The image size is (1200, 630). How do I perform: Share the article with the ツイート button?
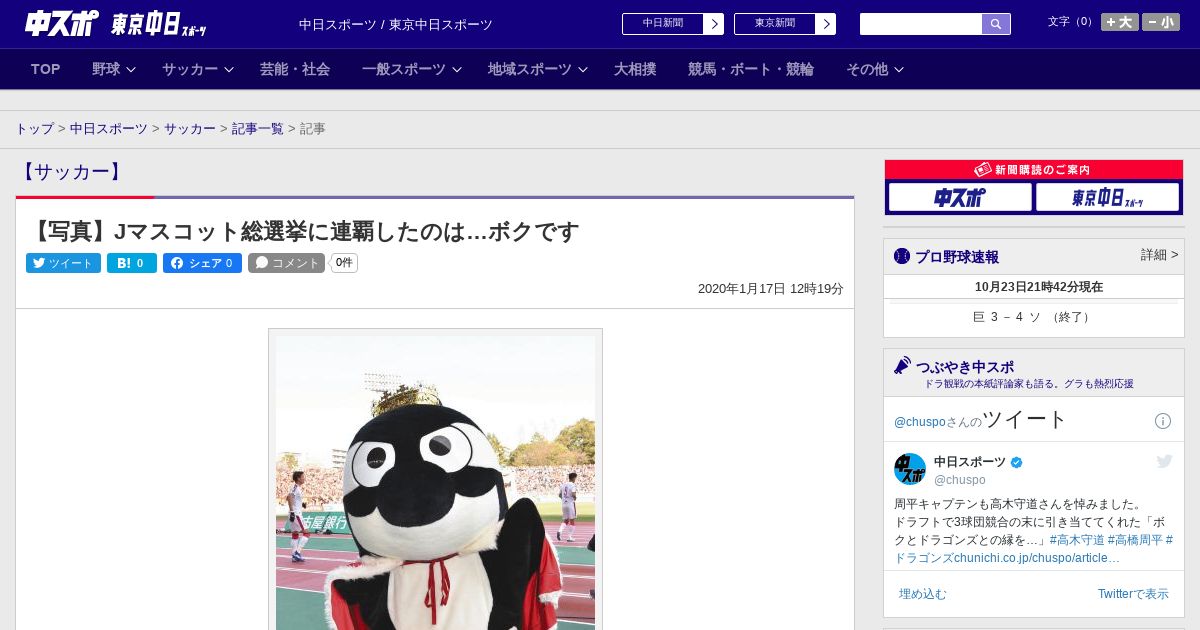[x=63, y=263]
